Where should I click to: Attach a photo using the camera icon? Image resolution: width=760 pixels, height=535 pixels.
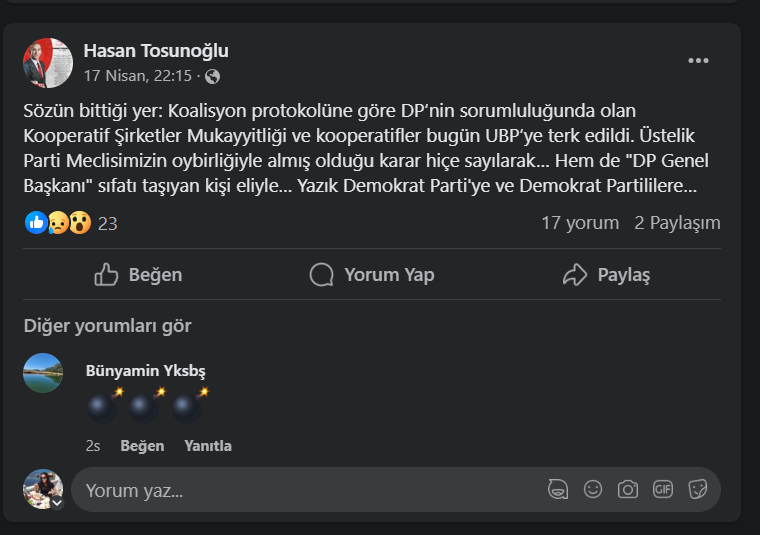click(x=628, y=489)
